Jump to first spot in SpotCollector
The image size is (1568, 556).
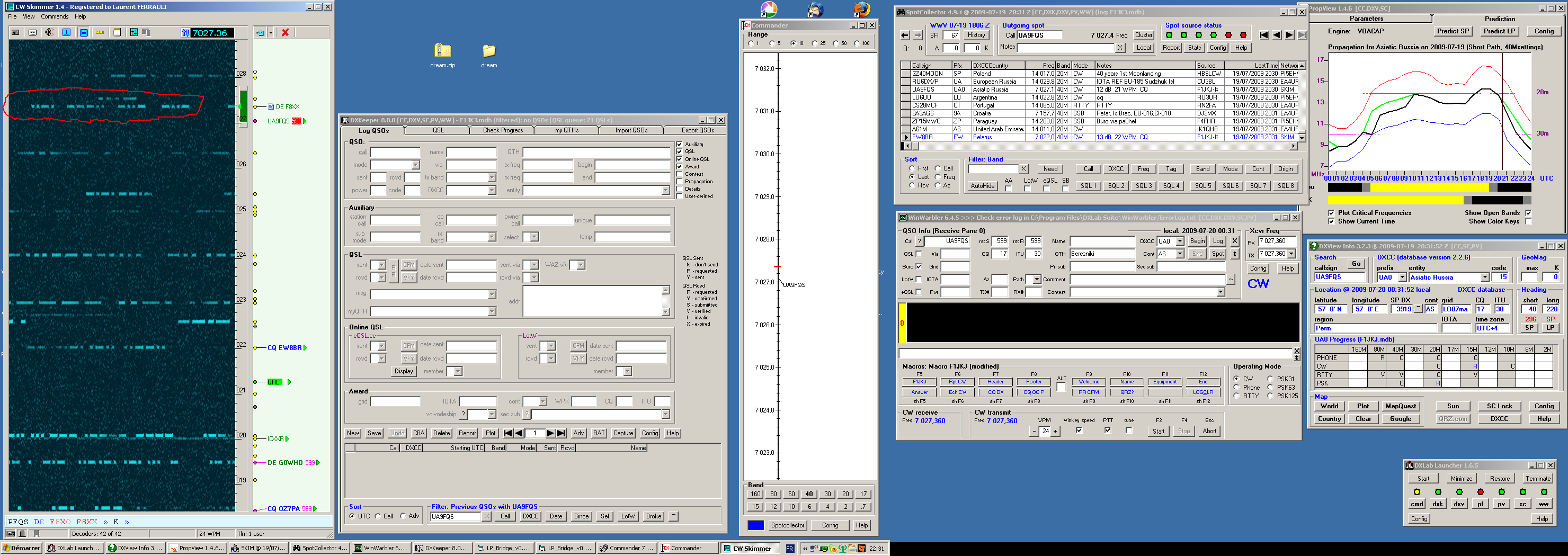coord(1263,35)
